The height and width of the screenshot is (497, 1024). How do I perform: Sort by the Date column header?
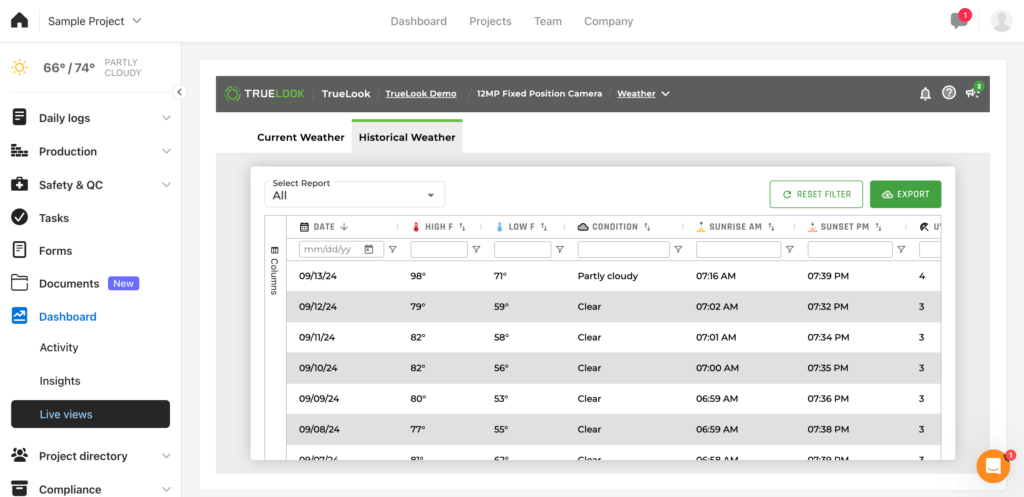tap(324, 227)
